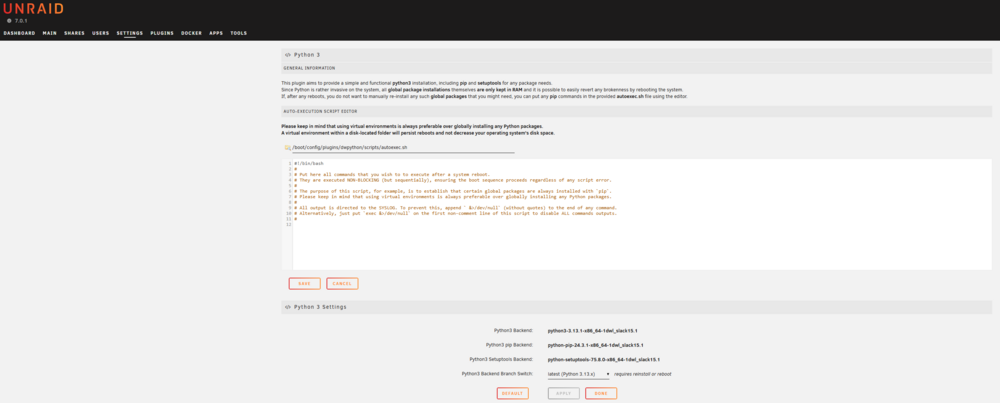
Task: Click the line about SYSLOG output
Action: (x=455, y=207)
